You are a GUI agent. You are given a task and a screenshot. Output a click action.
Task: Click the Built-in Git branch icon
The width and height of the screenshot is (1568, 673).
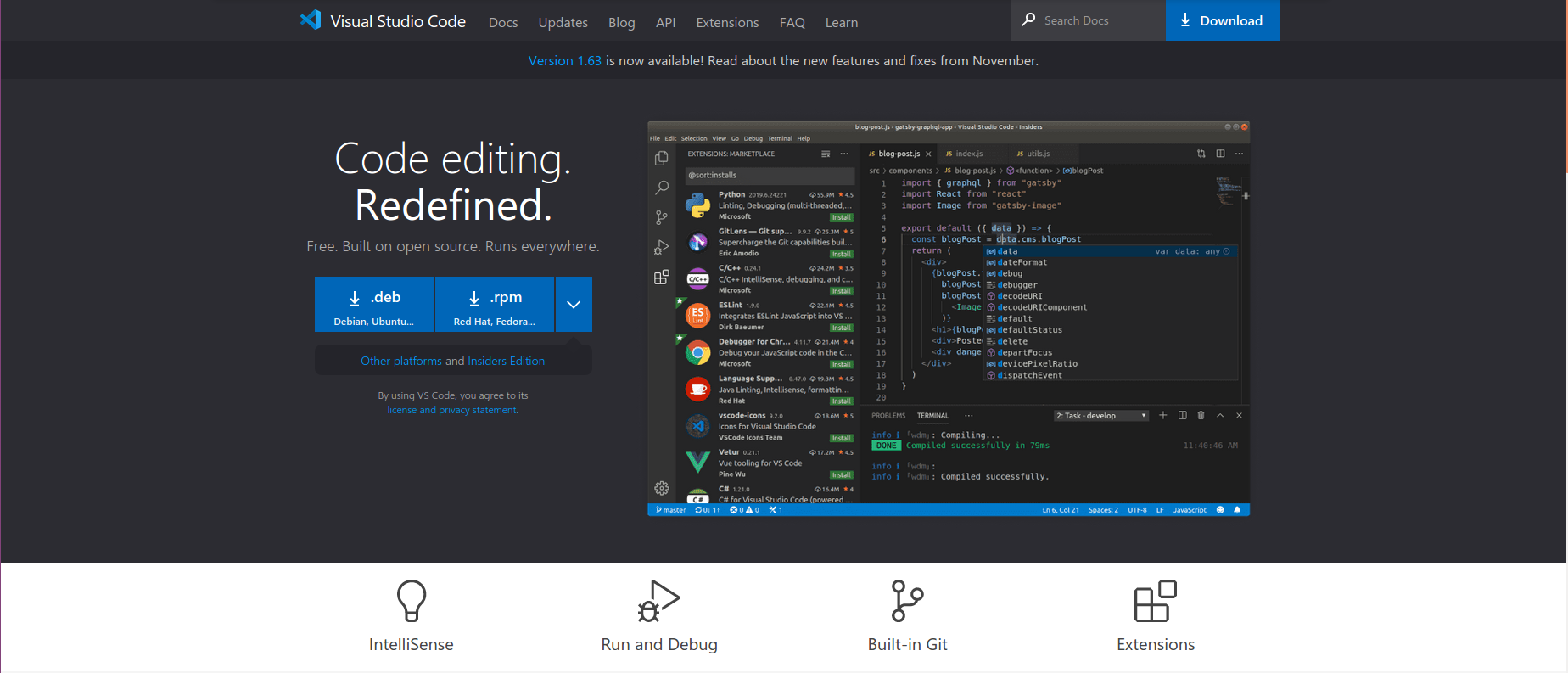pos(907,601)
